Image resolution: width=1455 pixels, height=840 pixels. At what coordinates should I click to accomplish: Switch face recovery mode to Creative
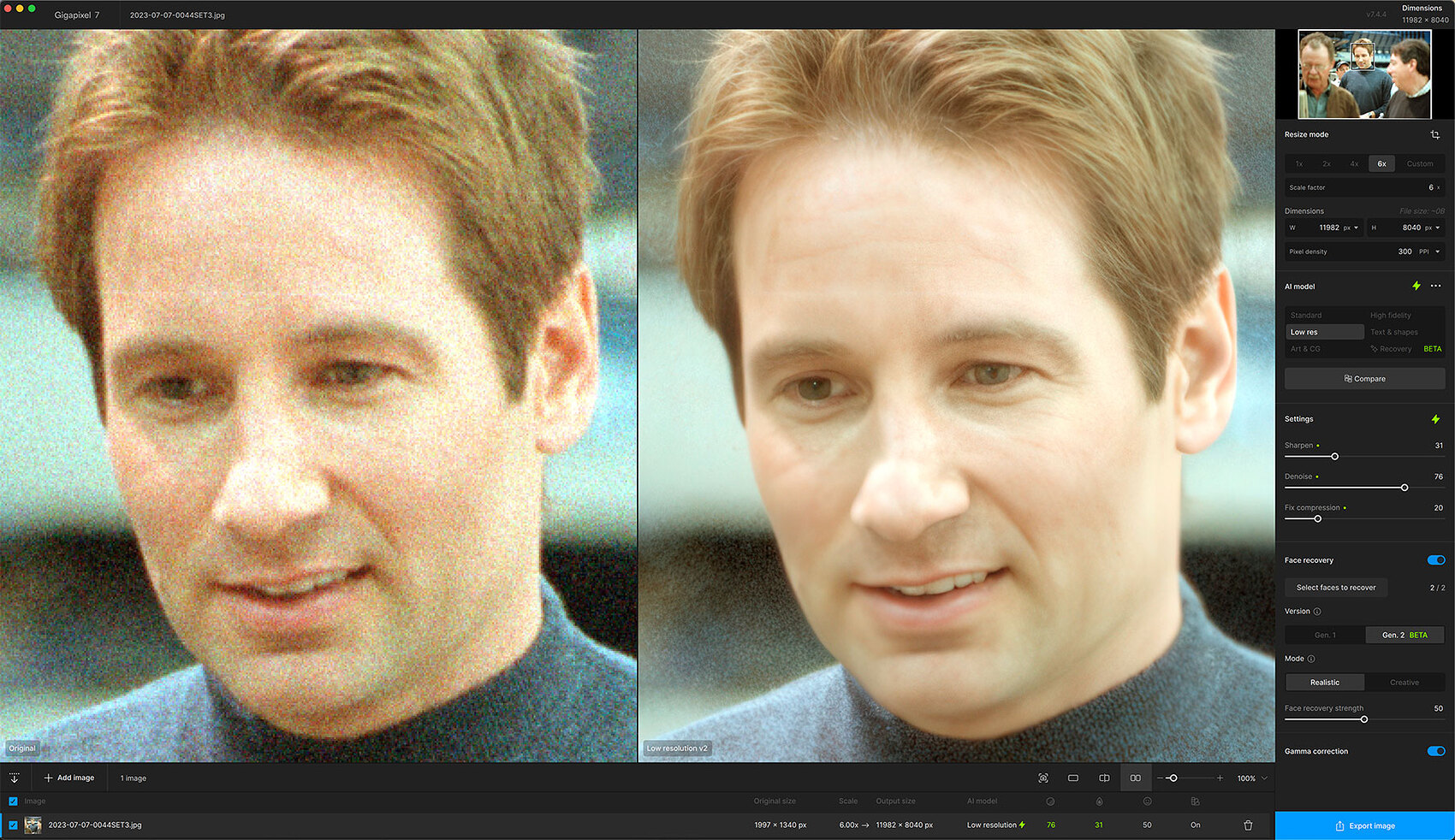[x=1404, y=683]
